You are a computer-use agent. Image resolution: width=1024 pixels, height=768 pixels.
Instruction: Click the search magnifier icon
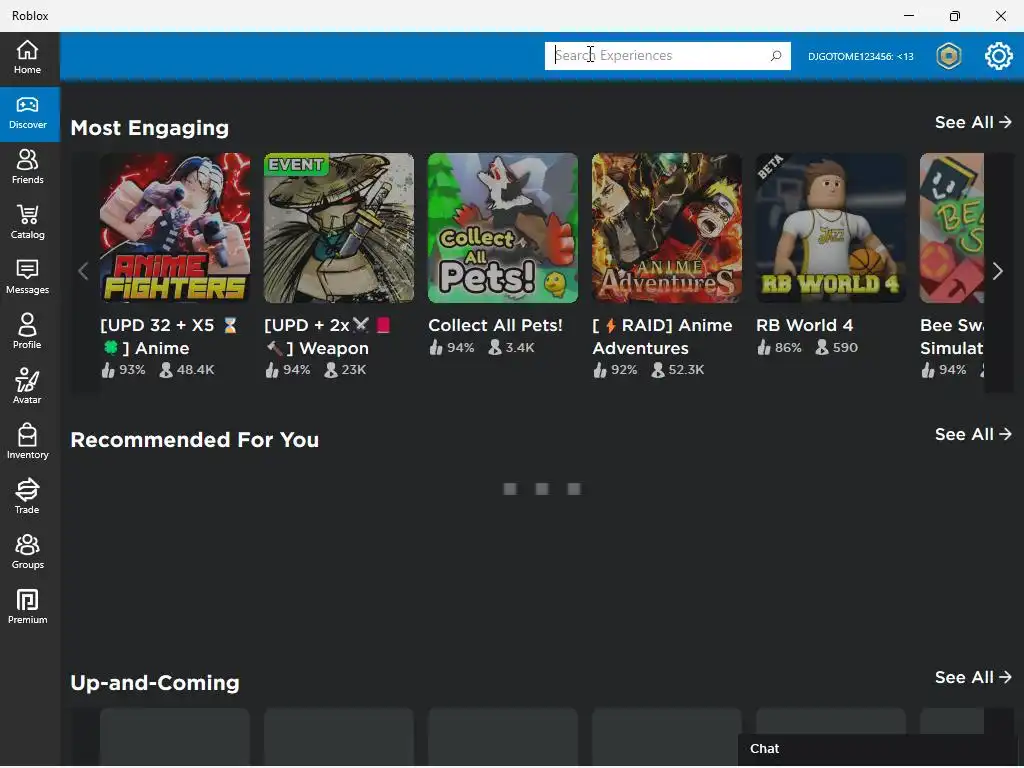click(776, 56)
